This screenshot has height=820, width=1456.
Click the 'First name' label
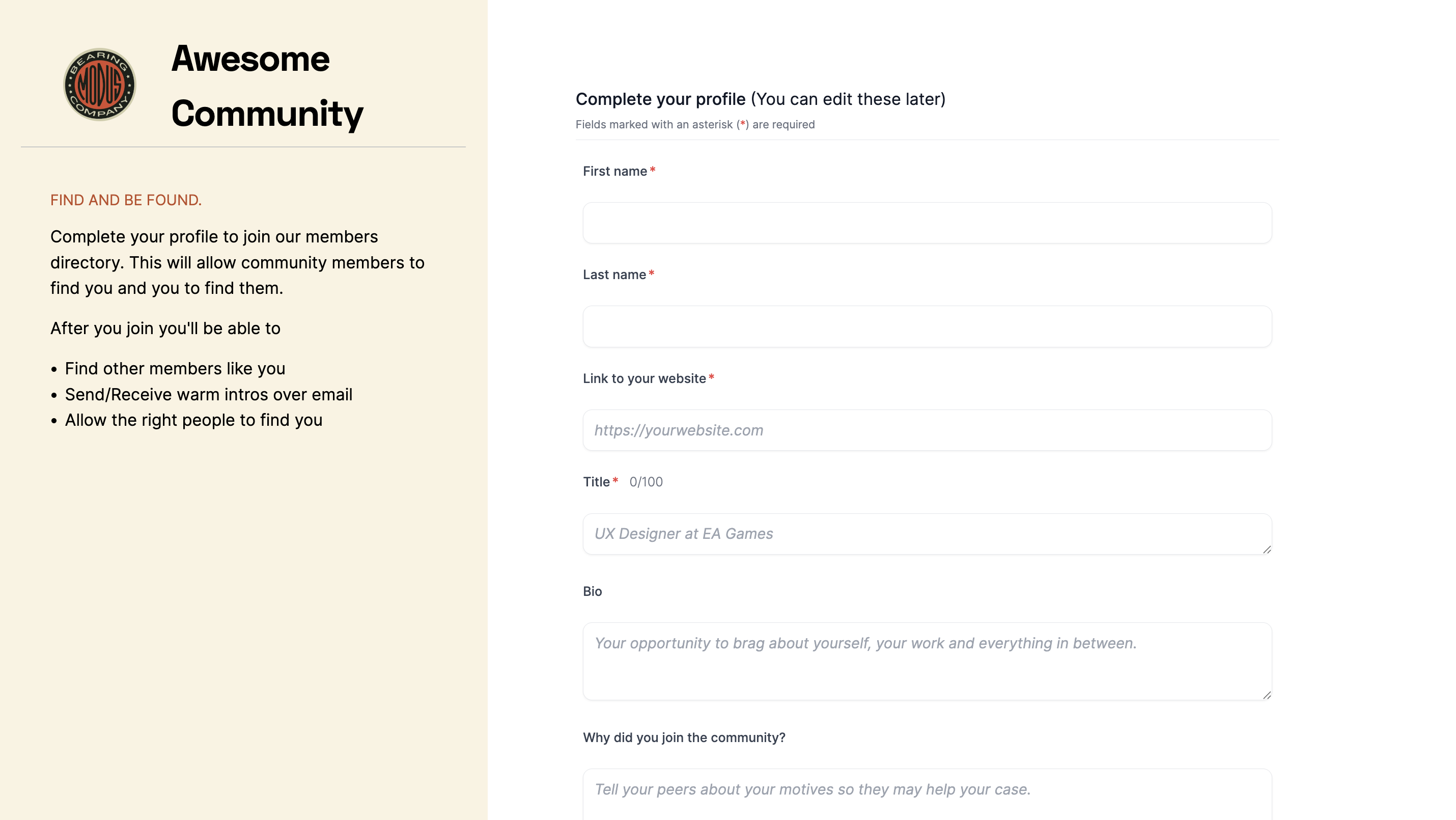click(615, 171)
